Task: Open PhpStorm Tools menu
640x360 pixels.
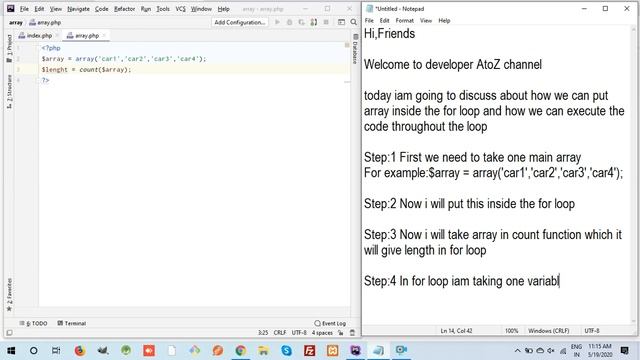Action: 163,9
